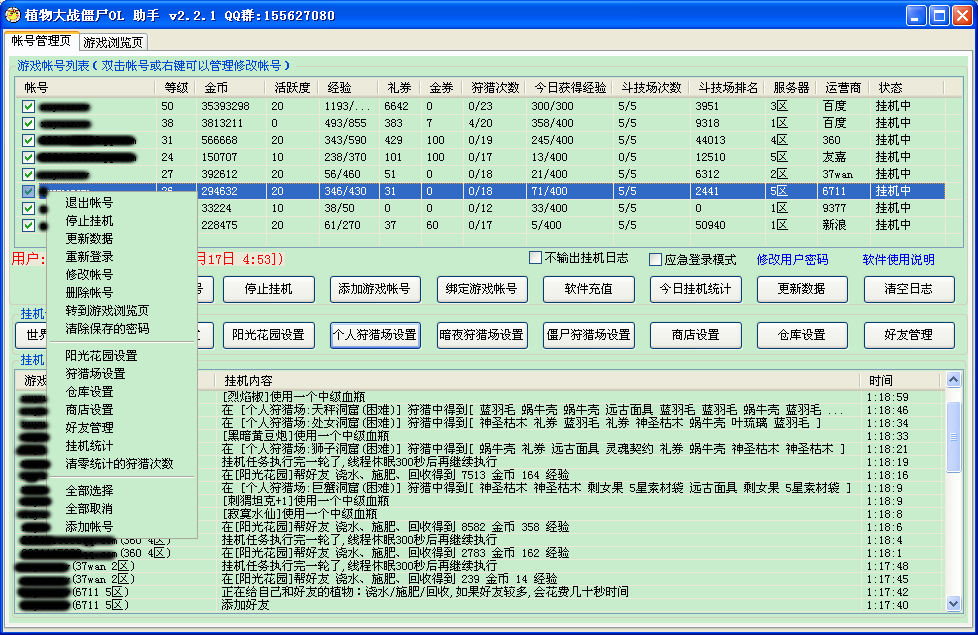Click the sunflower app icon in the title bar
The image size is (978, 635).
click(14, 14)
